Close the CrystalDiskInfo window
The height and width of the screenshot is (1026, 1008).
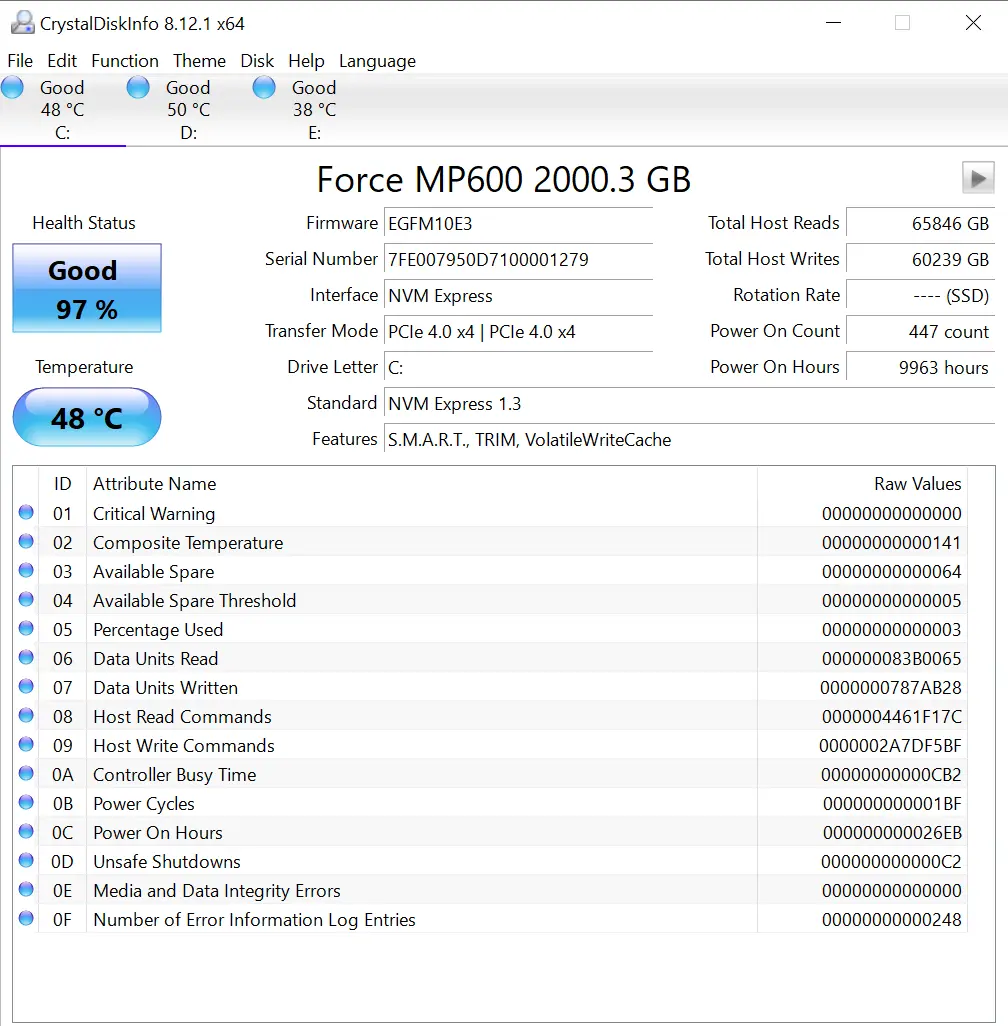click(973, 23)
